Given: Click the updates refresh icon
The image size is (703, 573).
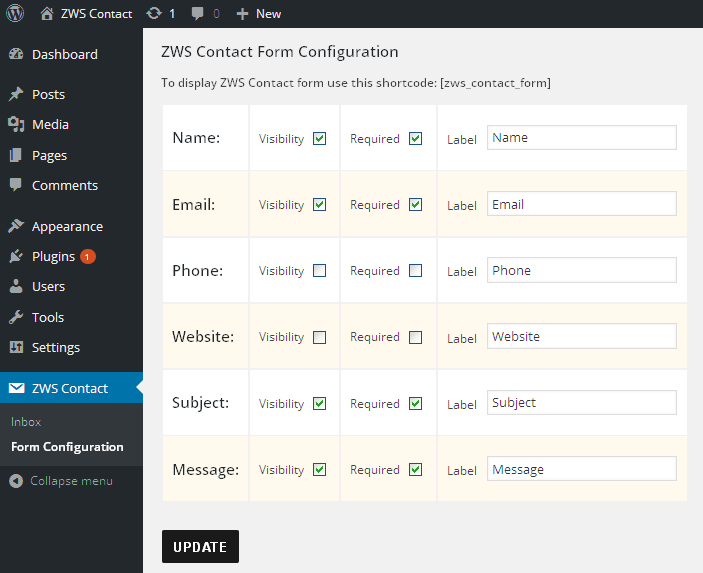Looking at the screenshot, I should [x=154, y=13].
